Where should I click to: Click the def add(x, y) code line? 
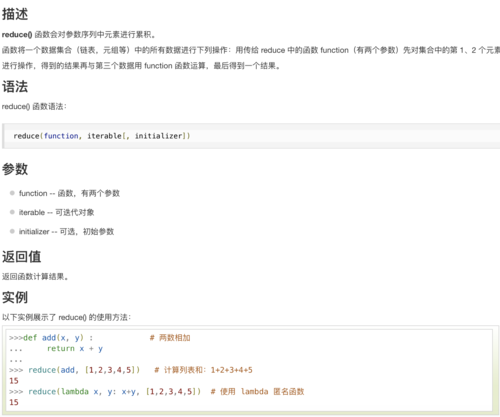pos(51,338)
